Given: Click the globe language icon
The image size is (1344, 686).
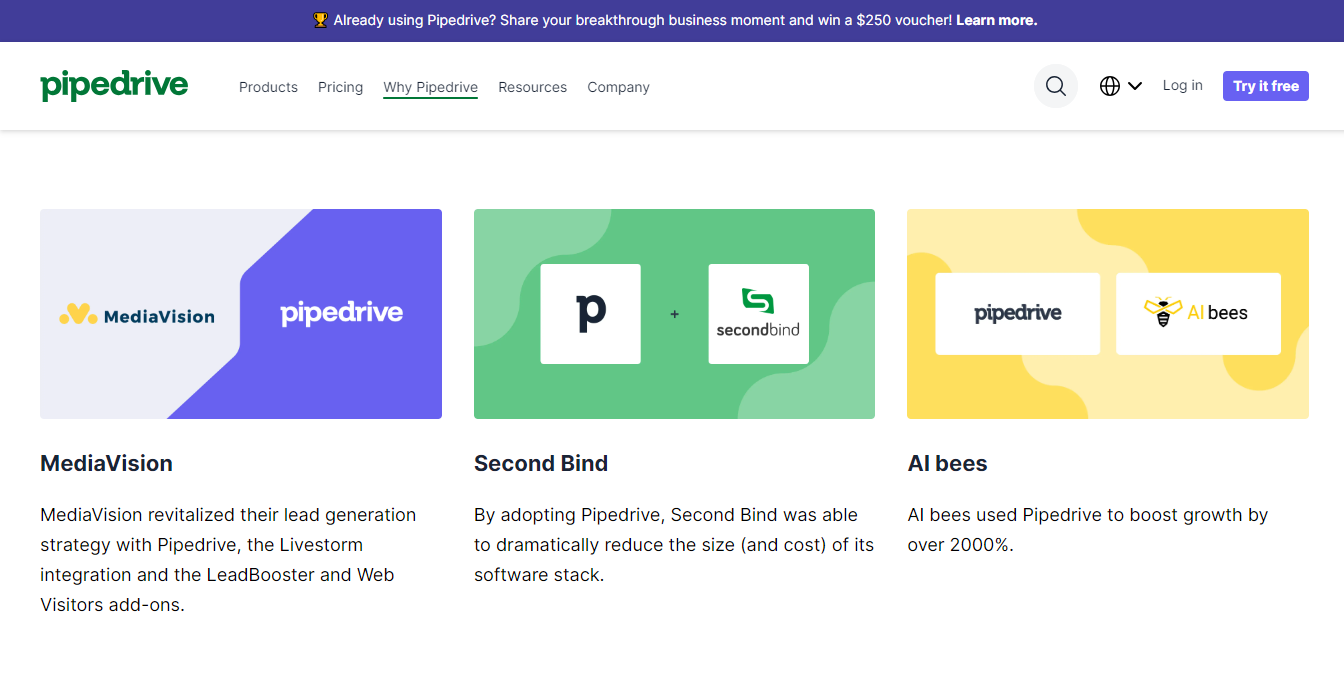Looking at the screenshot, I should coord(1109,86).
